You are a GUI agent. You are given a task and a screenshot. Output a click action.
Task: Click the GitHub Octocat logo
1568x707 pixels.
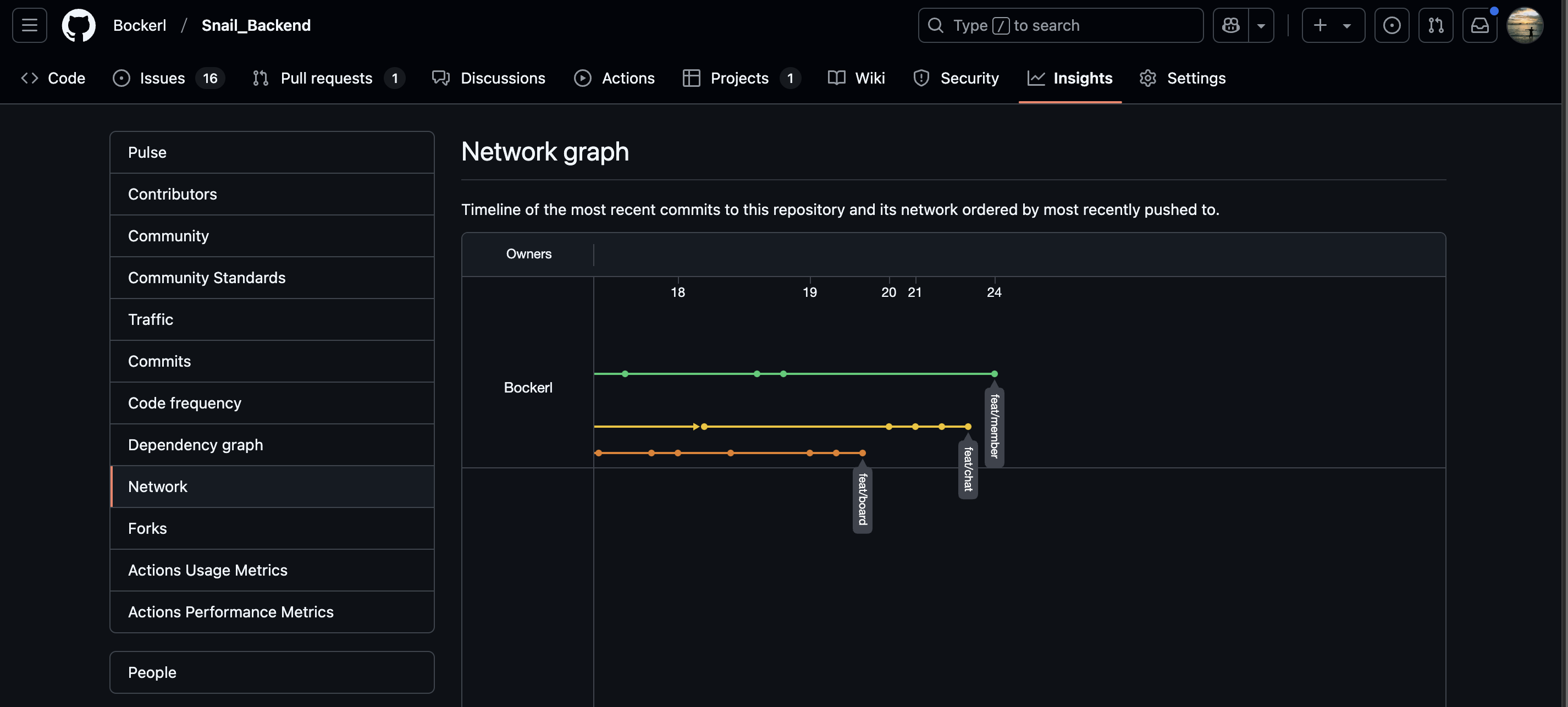(x=79, y=25)
